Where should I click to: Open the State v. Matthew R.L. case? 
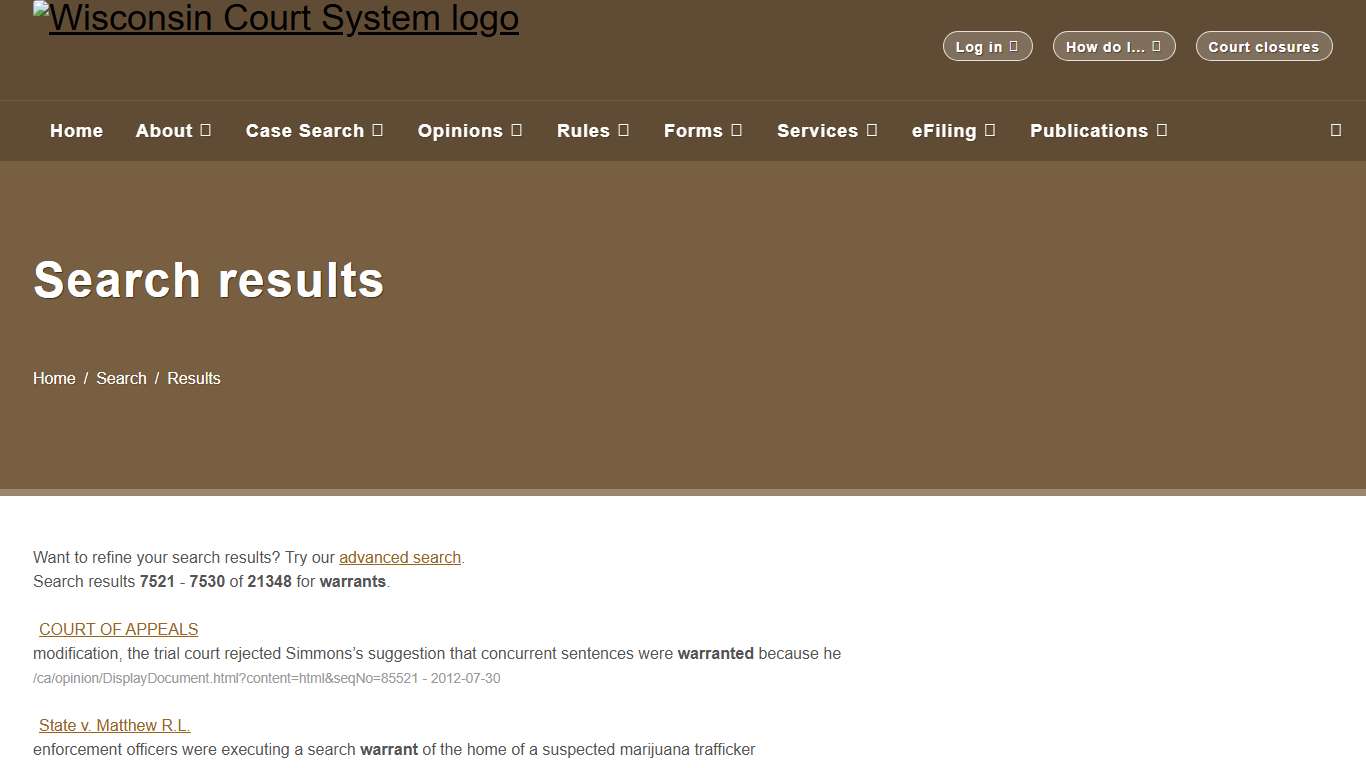(x=114, y=725)
